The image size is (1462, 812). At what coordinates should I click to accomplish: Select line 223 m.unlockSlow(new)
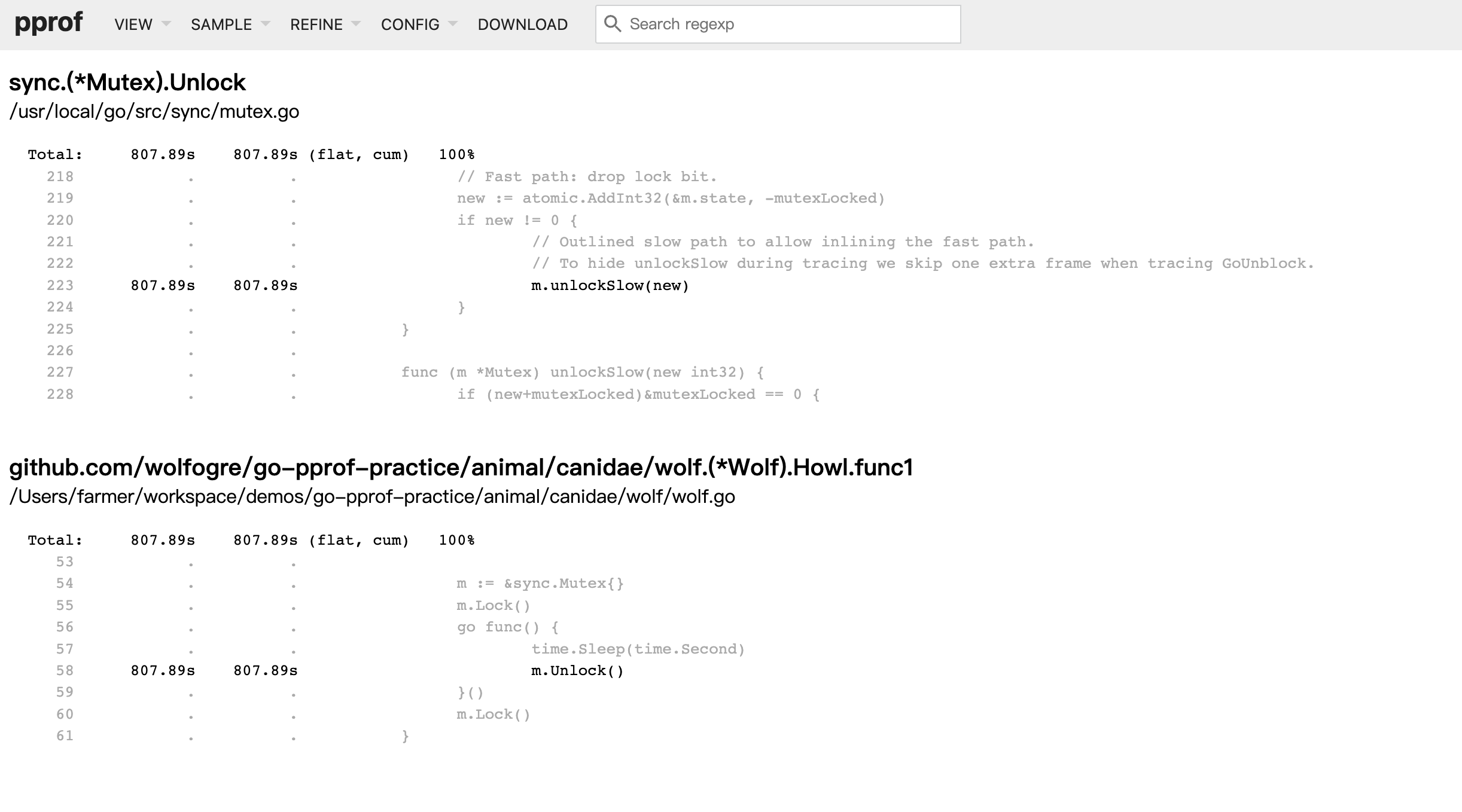610,286
